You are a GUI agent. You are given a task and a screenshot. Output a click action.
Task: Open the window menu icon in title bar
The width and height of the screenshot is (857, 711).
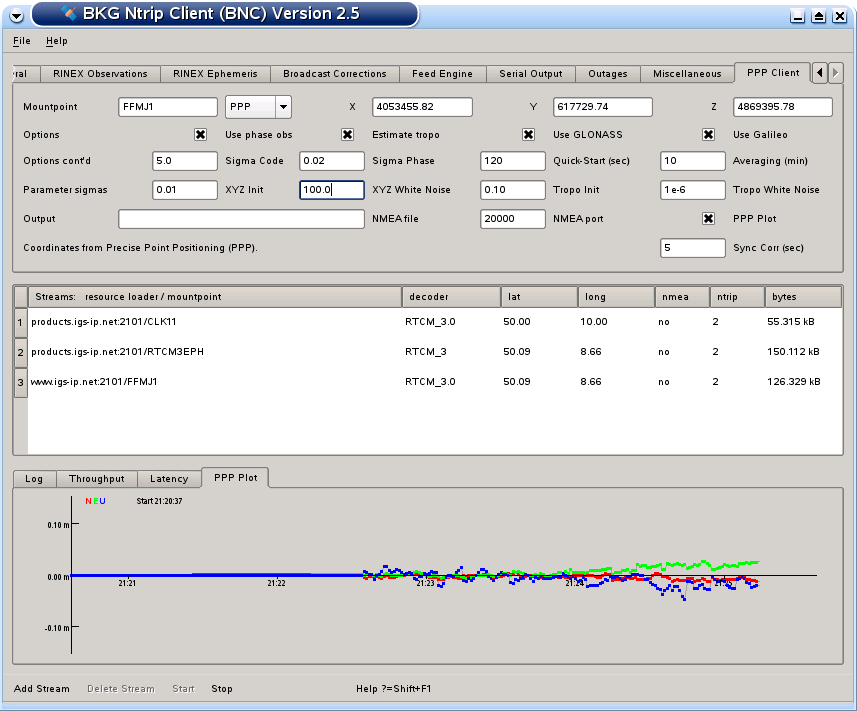tap(16, 15)
